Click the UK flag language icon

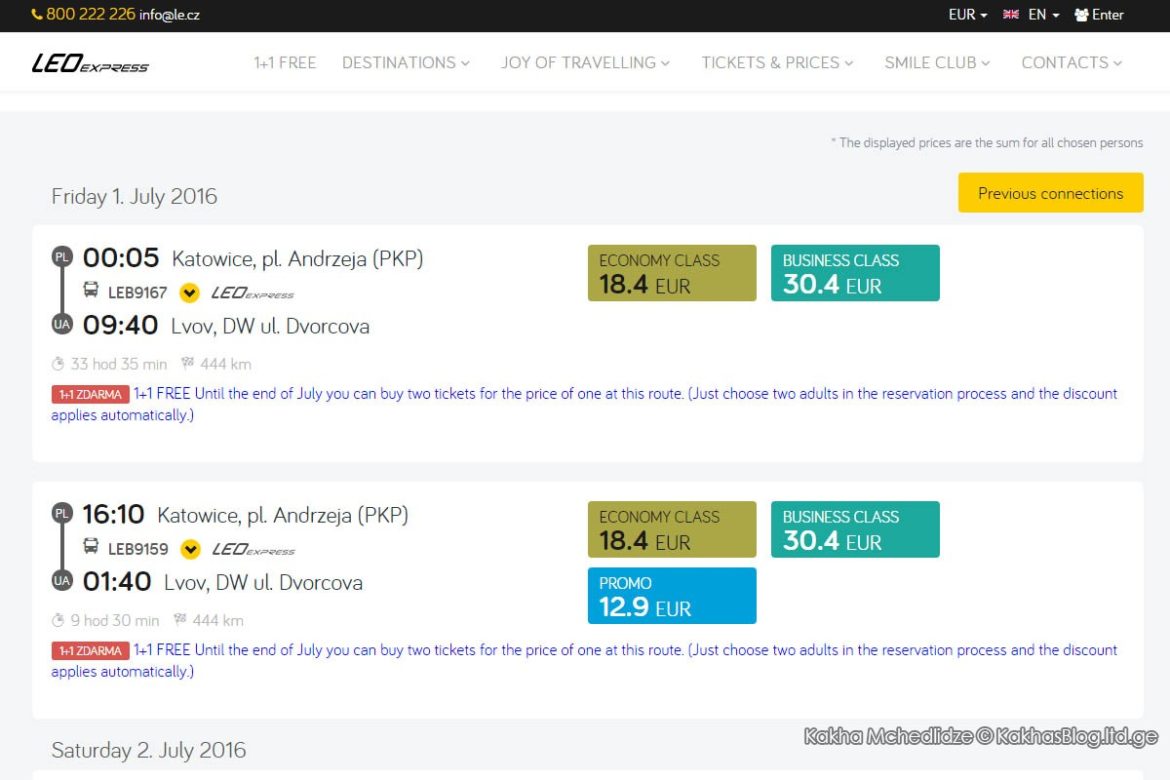click(x=1010, y=15)
